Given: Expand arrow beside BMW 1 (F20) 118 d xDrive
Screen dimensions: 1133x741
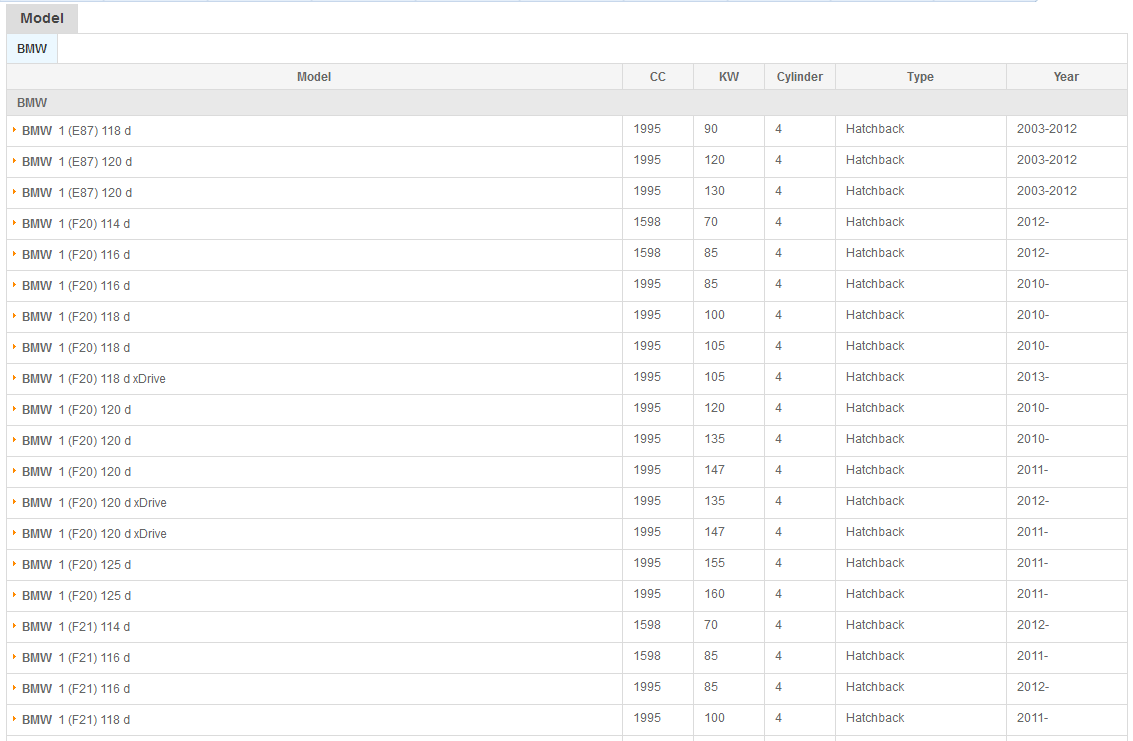Looking at the screenshot, I should point(14,378).
